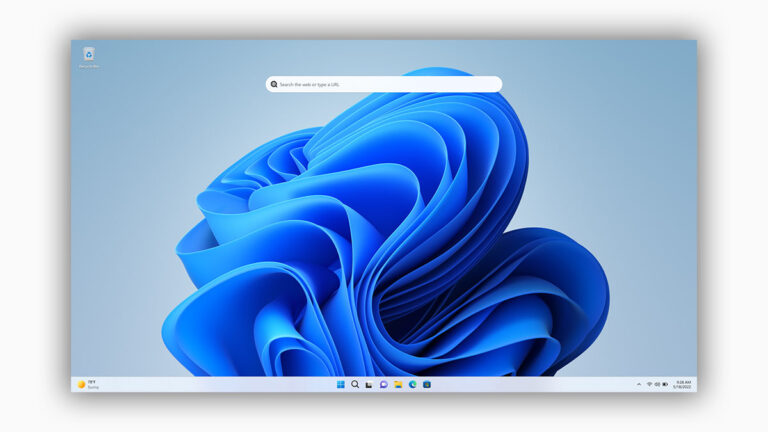Click the 'Search the web or type a URL' box
The width and height of the screenshot is (768, 432).
tap(384, 84)
